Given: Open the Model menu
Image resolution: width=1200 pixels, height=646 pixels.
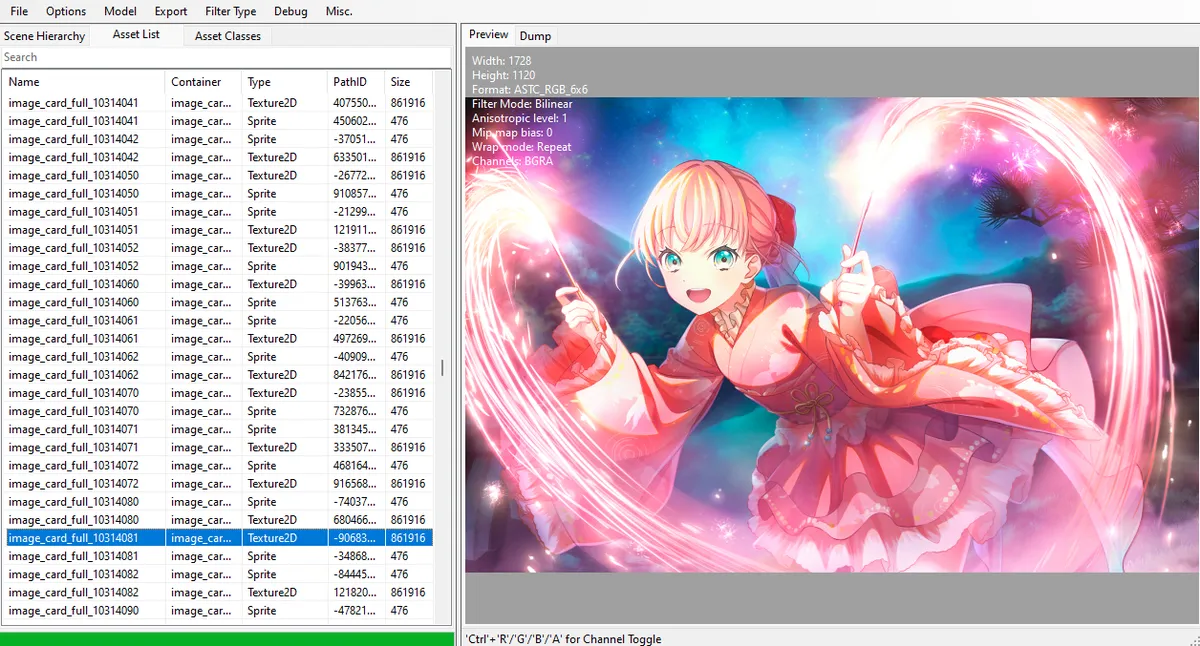Looking at the screenshot, I should click(x=120, y=11).
